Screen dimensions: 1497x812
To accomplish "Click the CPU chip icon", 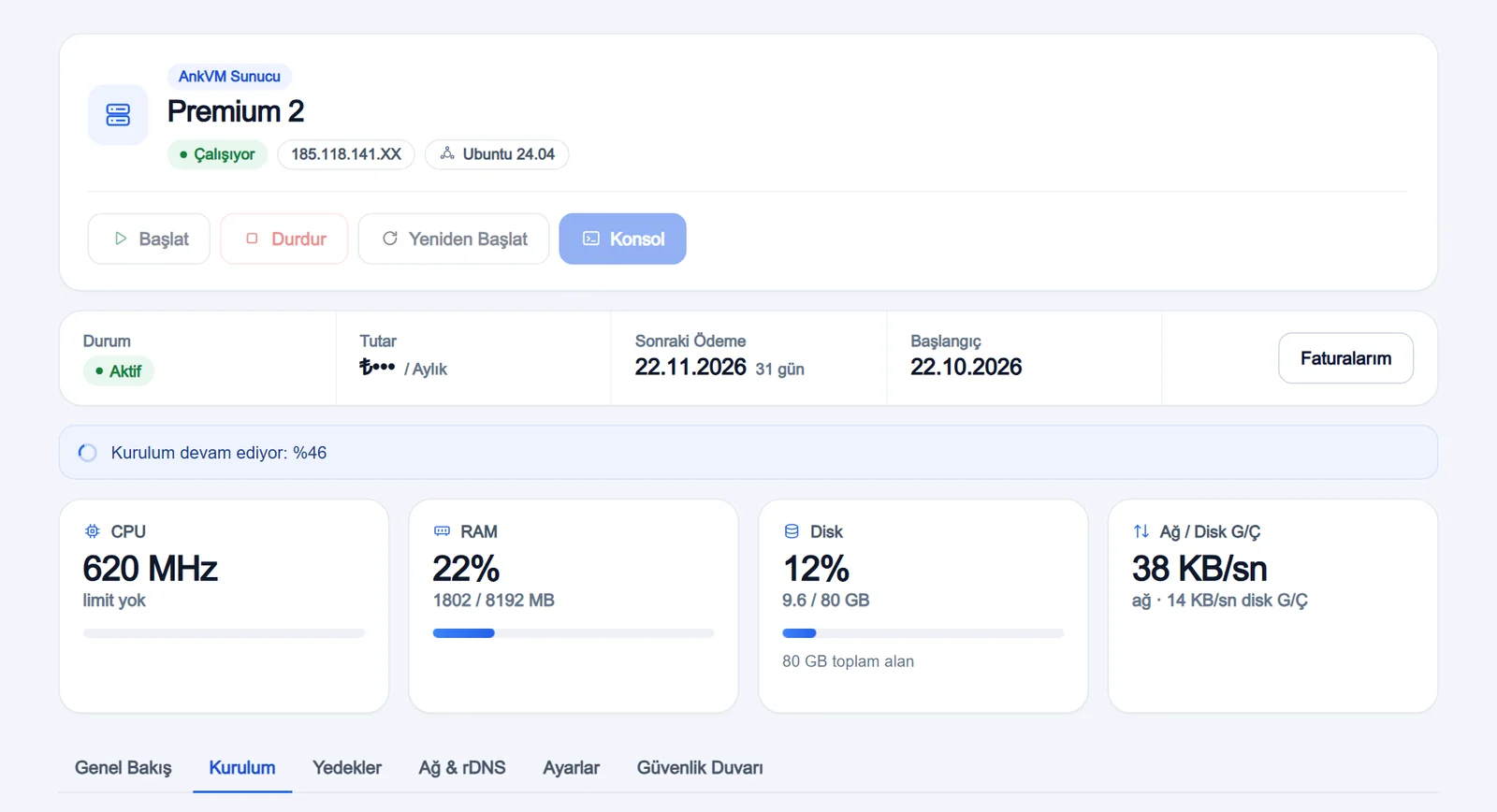I will (92, 531).
